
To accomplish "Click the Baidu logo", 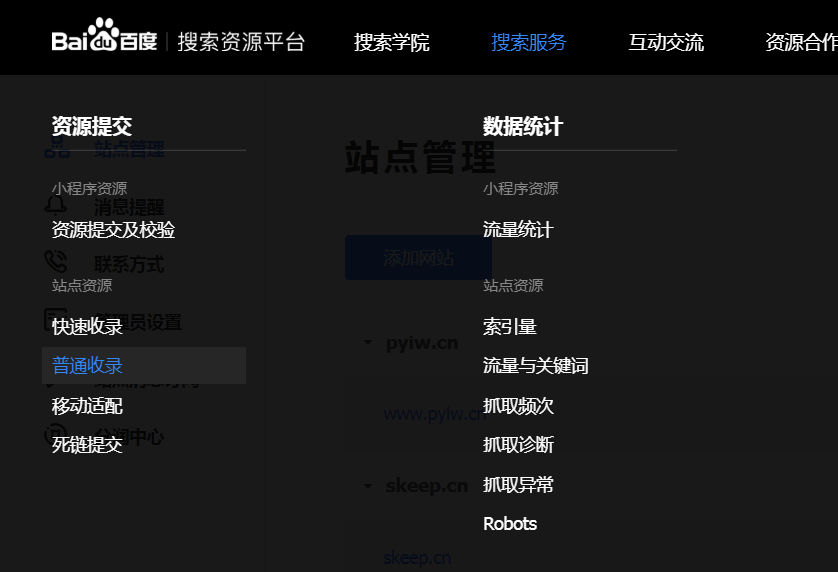I will (104, 35).
